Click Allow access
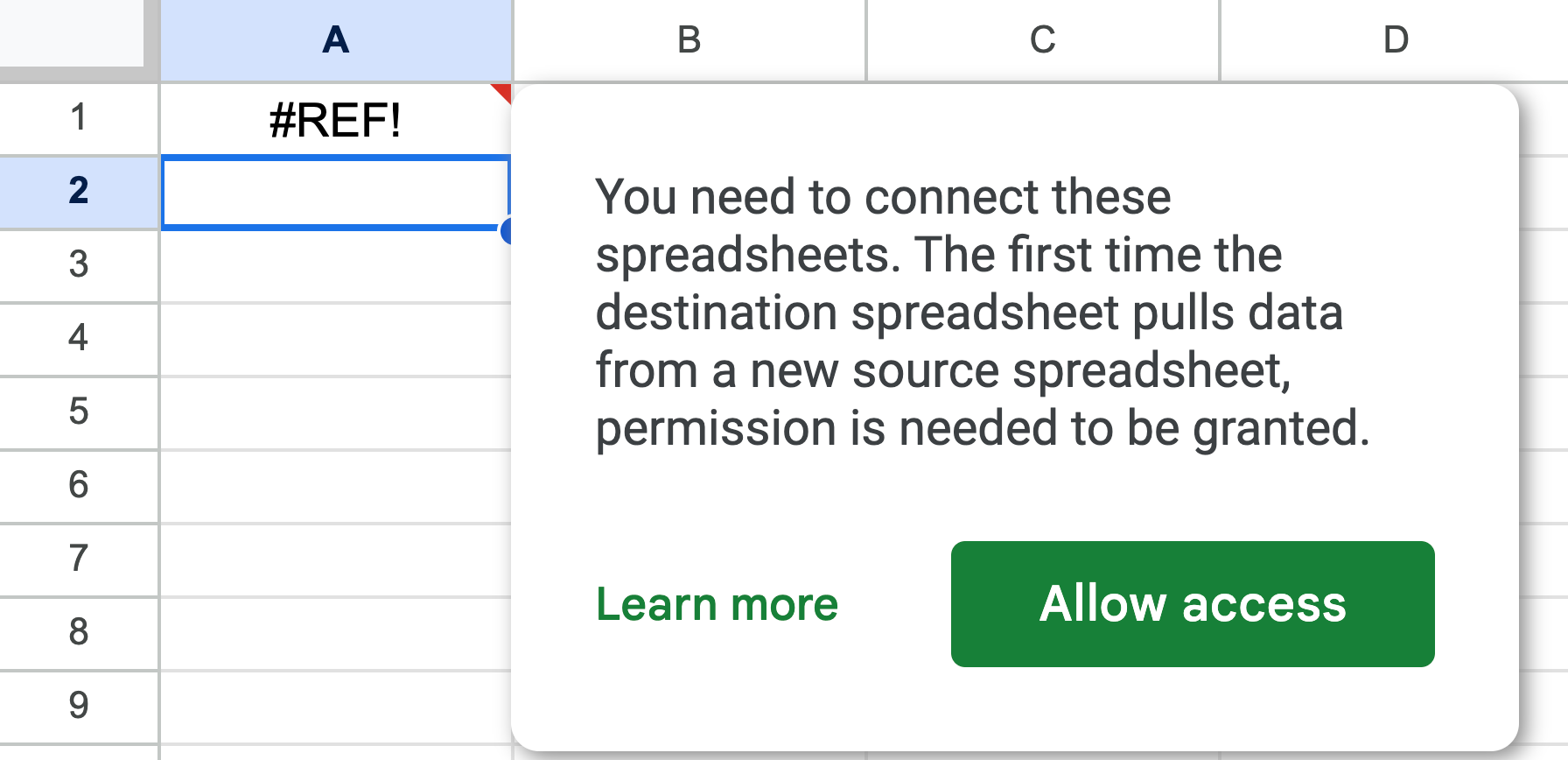Screen dimensions: 1568x760 (1192, 603)
